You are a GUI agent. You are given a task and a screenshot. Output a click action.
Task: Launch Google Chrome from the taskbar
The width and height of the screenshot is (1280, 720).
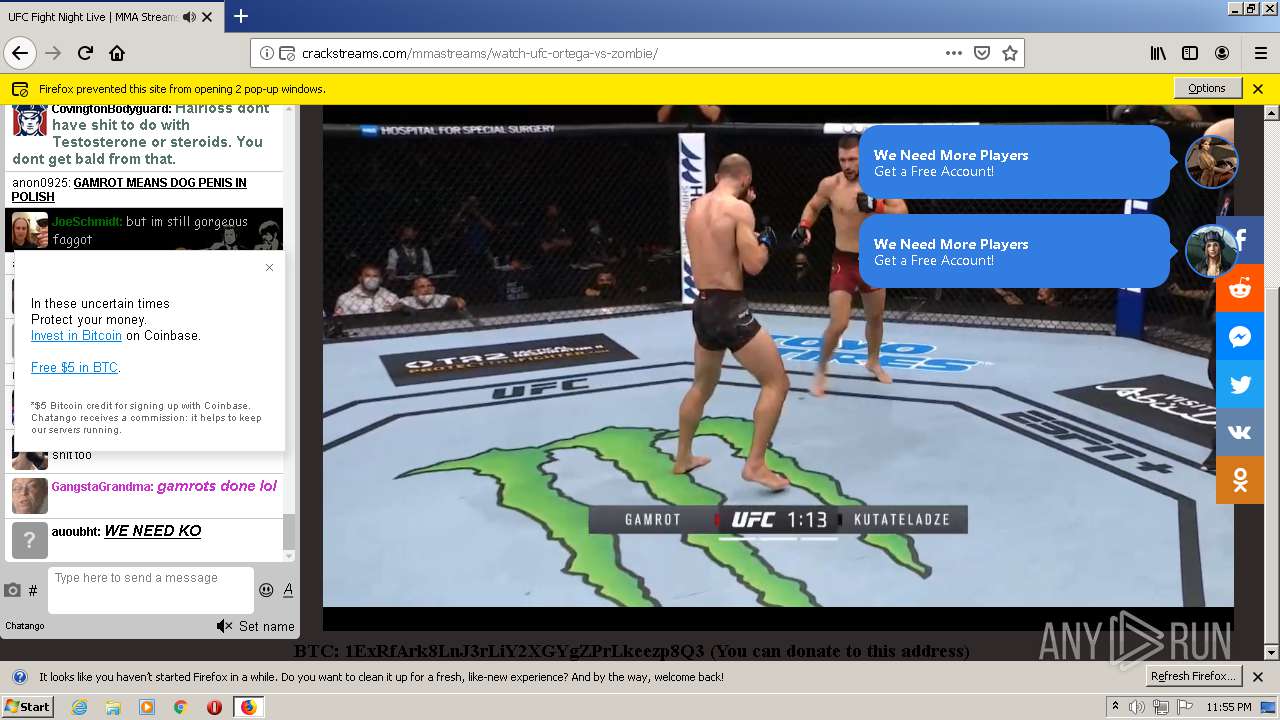click(181, 707)
